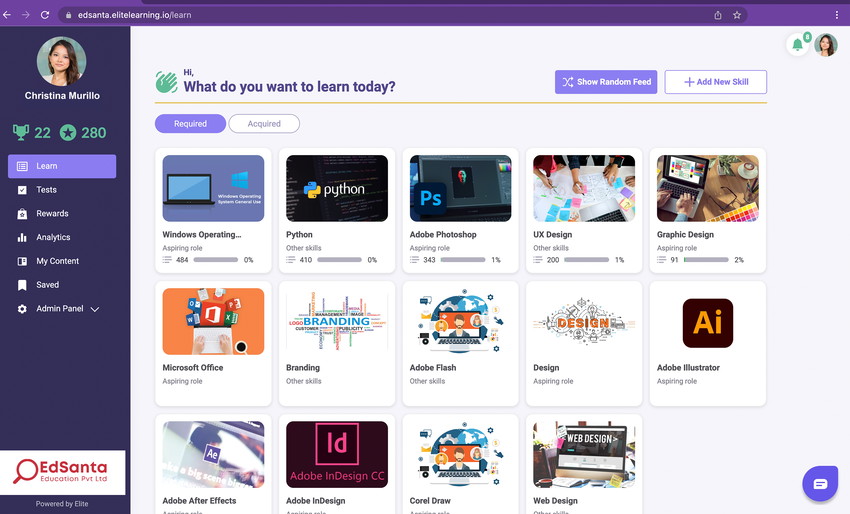
Task: Click the Adobe Photoshop title text
Action: [x=443, y=235]
